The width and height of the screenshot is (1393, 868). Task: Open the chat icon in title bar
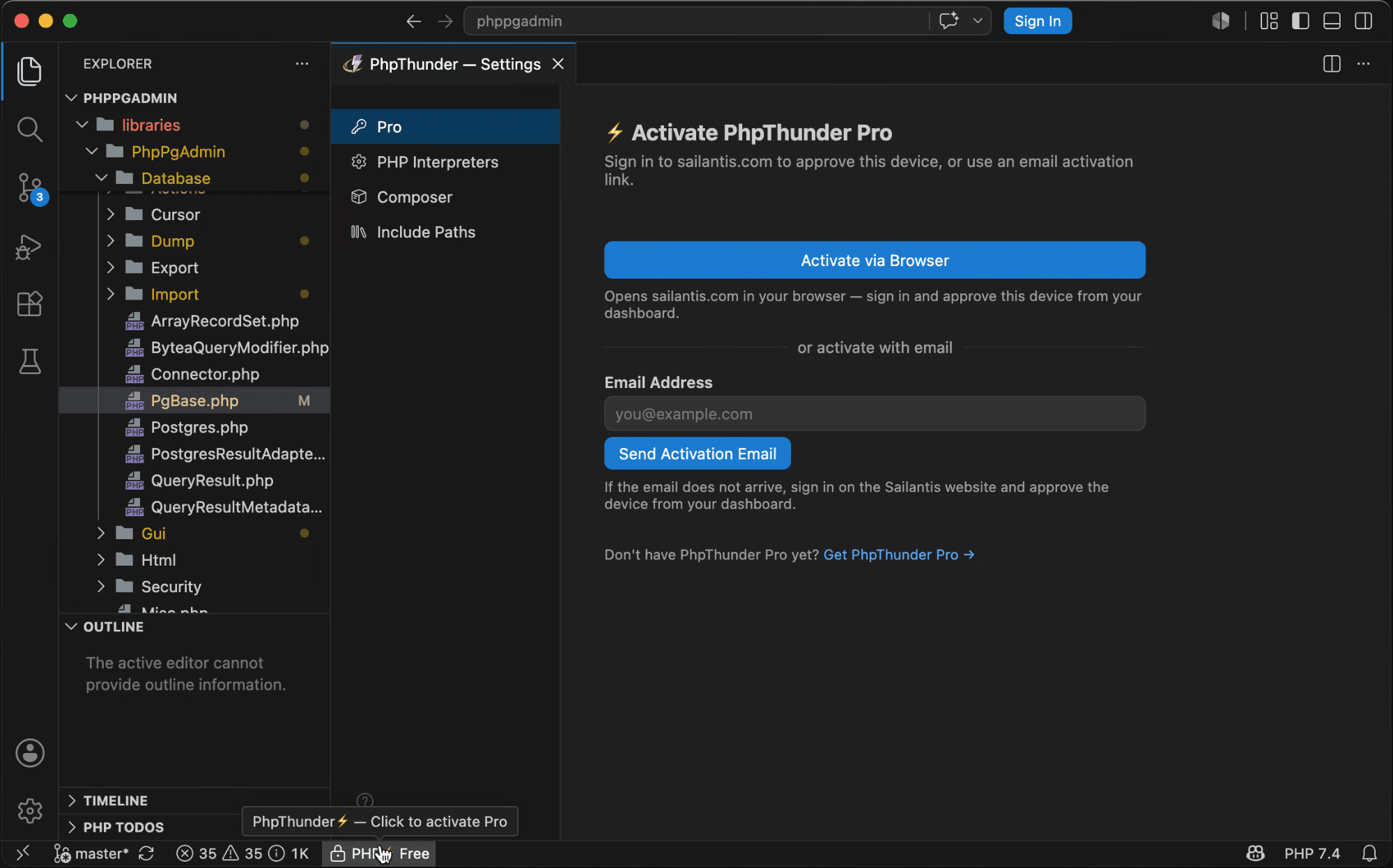tap(948, 21)
